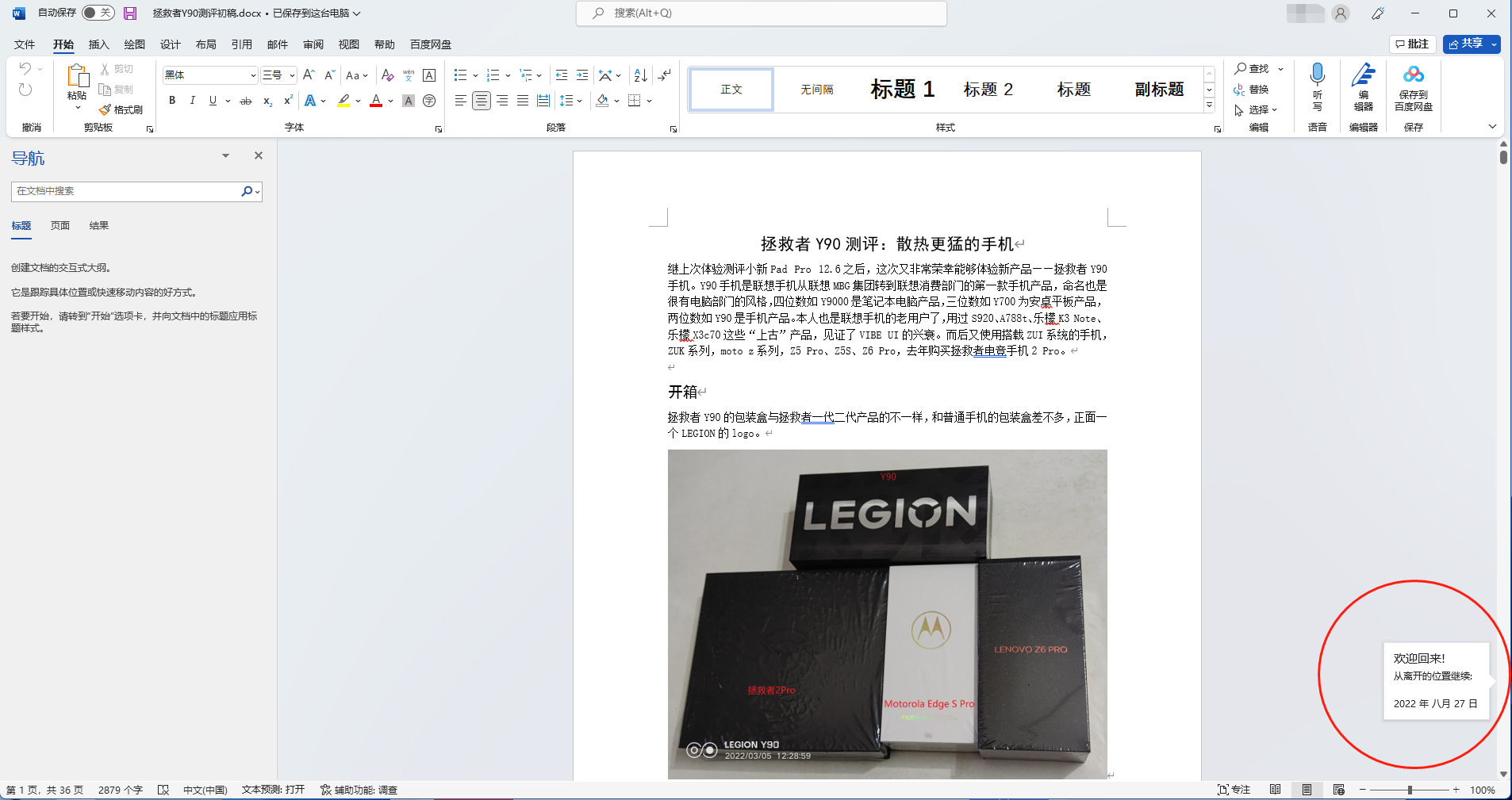Open bullet list style dropdown arrow
1512x800 pixels.
coord(475,75)
